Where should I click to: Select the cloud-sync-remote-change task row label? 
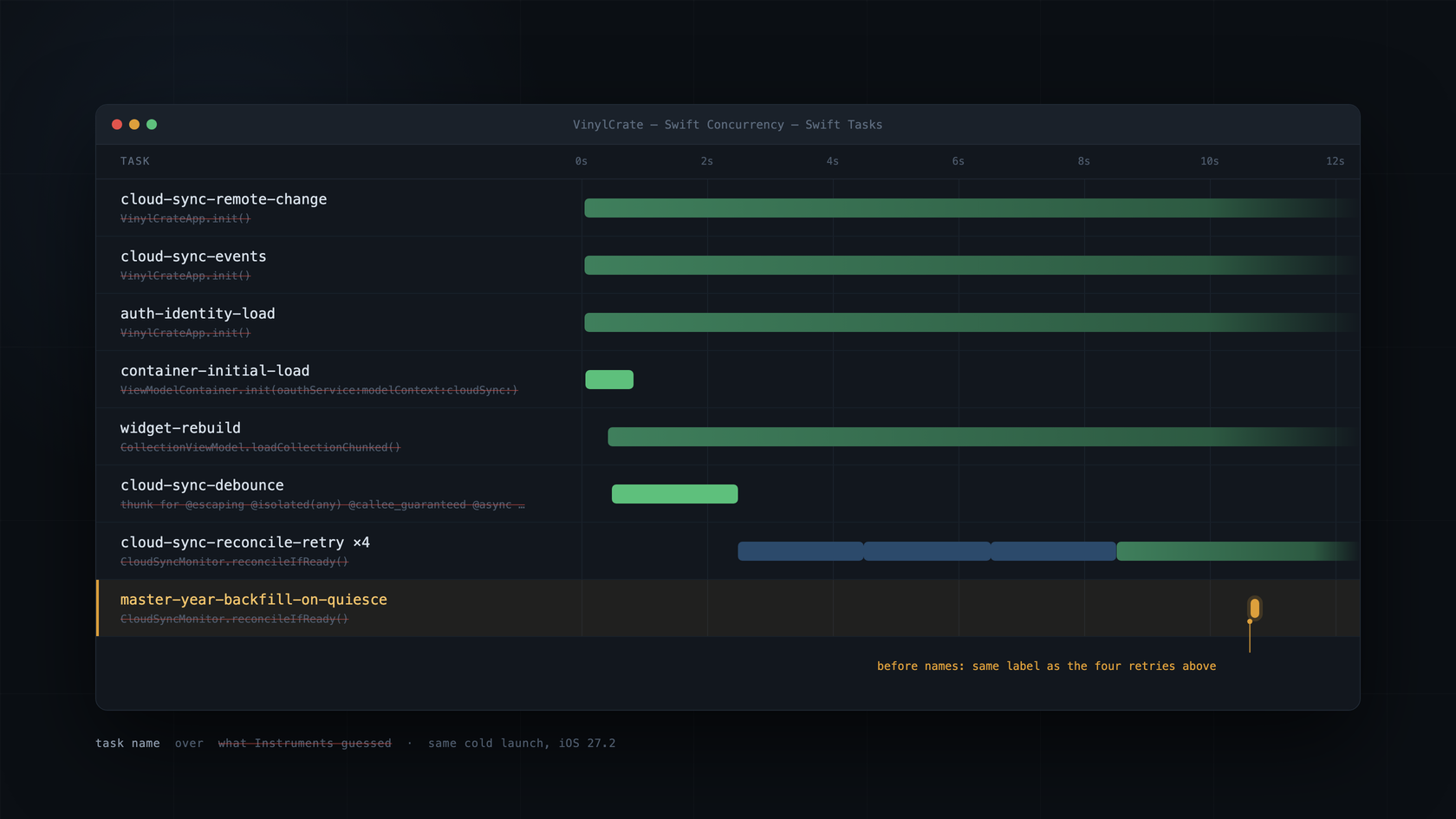(x=224, y=199)
